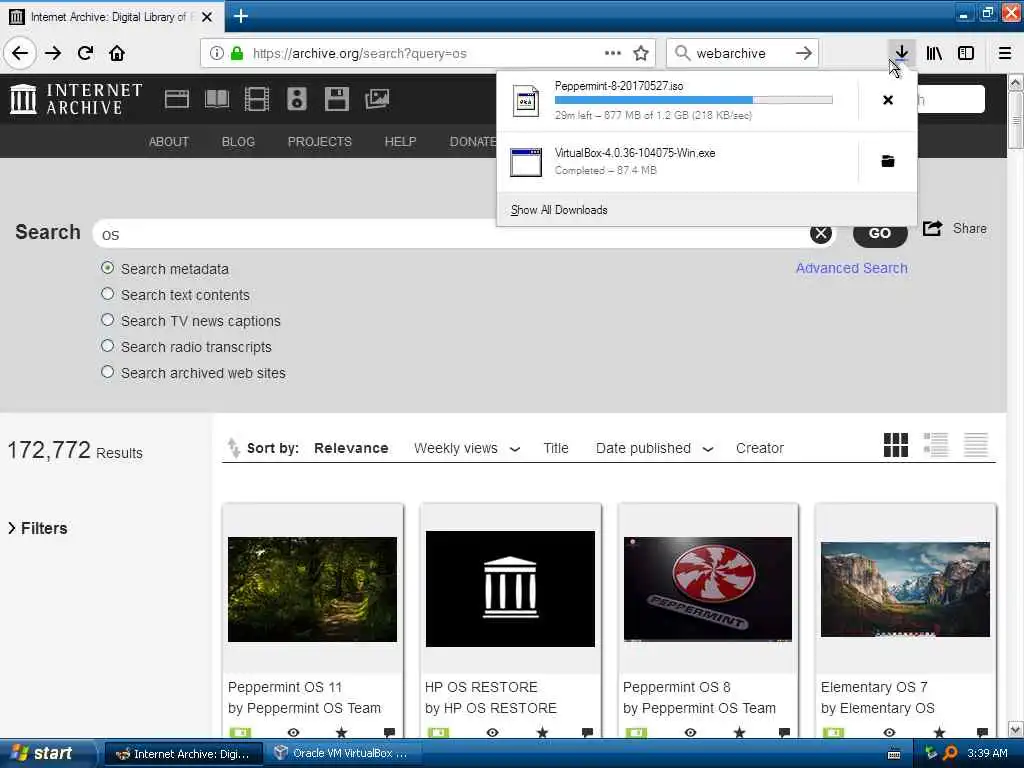
Task: Switch to grid tile view
Action: pyautogui.click(x=895, y=445)
